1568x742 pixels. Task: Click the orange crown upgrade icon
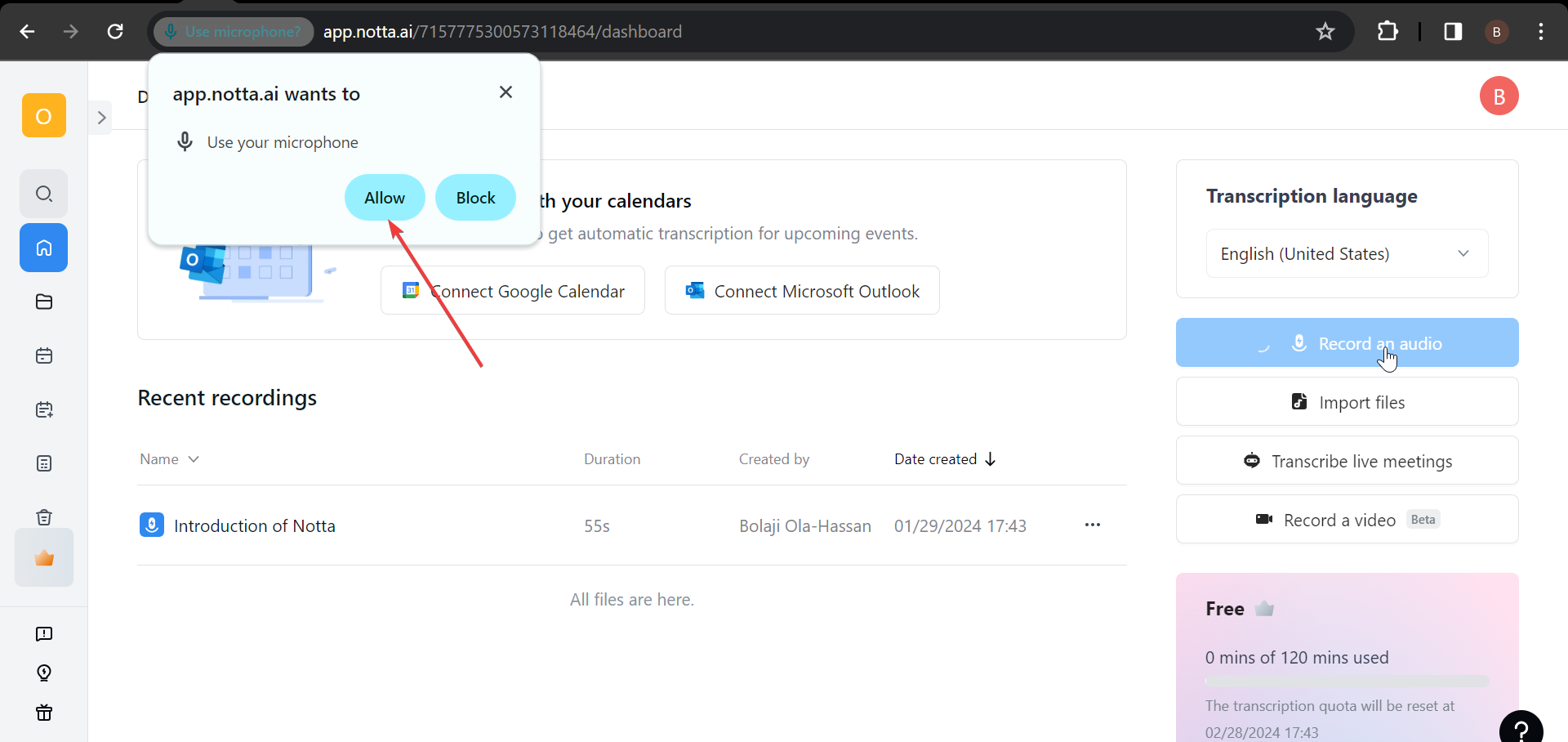pyautogui.click(x=44, y=558)
